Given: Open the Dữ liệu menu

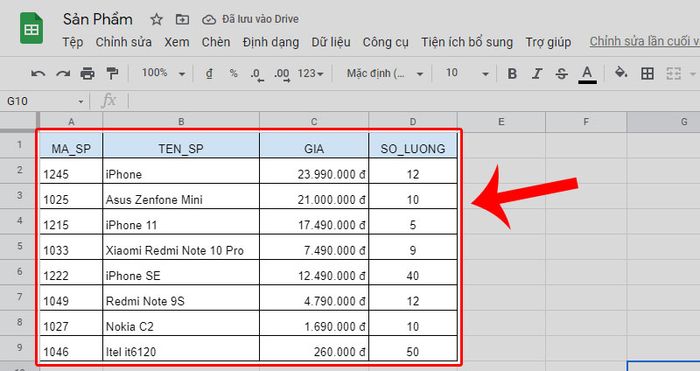Looking at the screenshot, I should pos(331,42).
